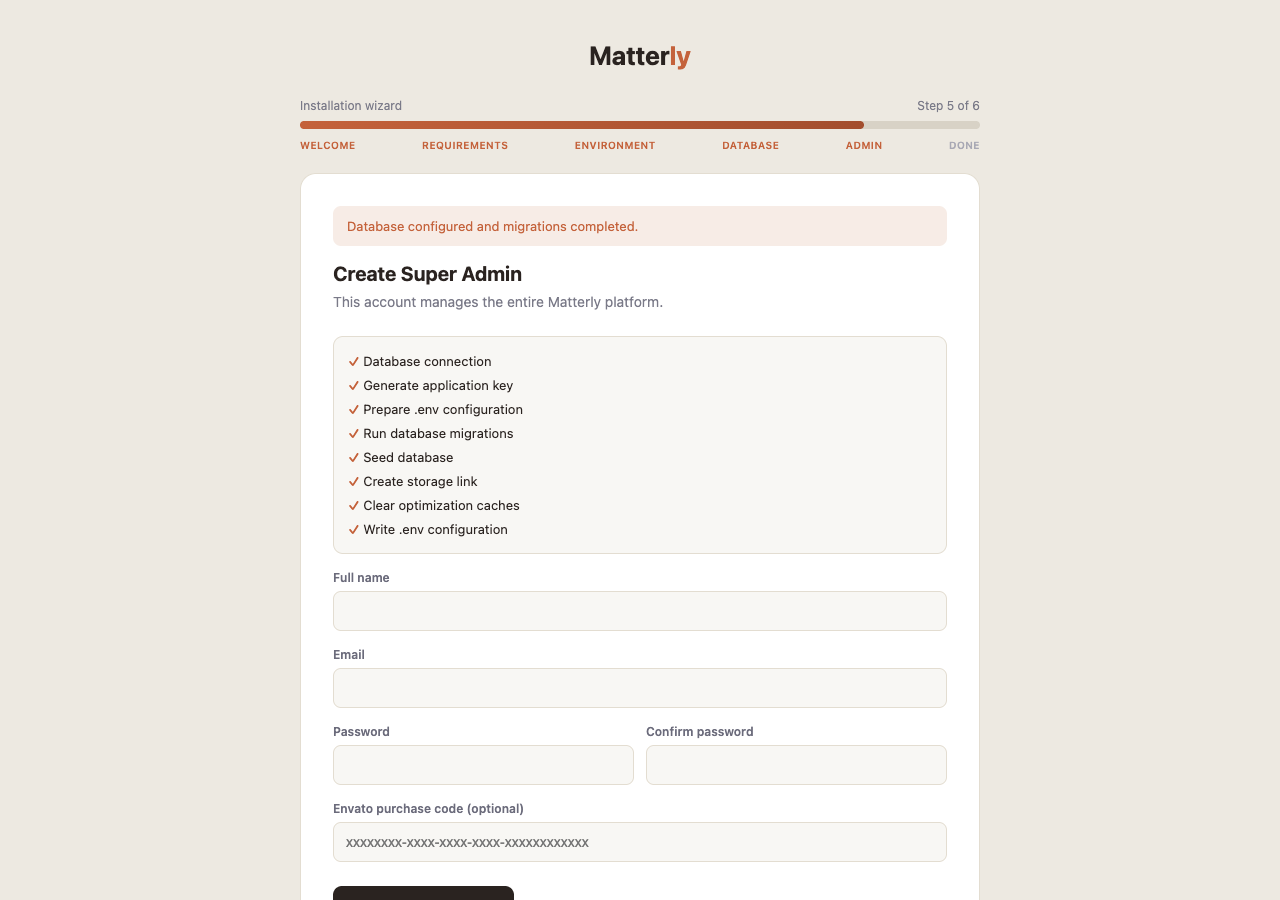Click the dark submit button below the form
Viewport: 1280px width, 900px height.
pos(423,893)
